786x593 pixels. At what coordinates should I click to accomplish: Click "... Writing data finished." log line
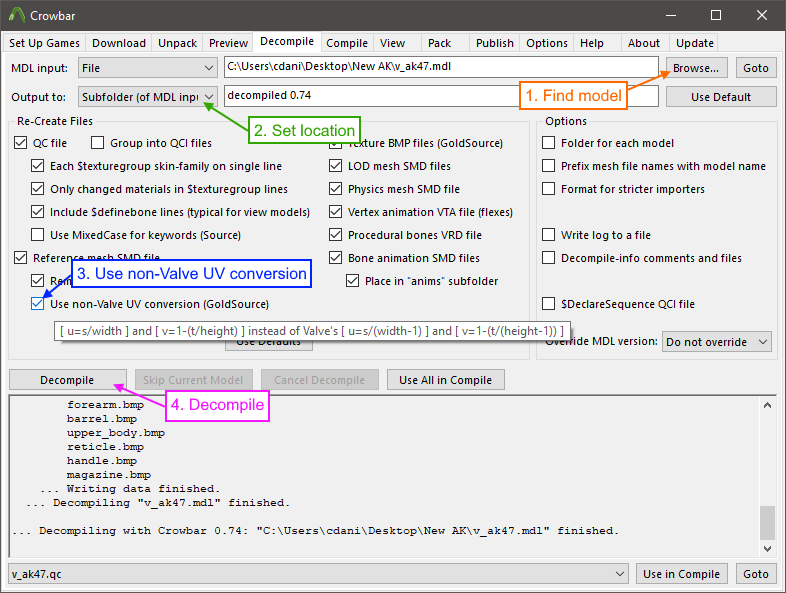point(130,489)
